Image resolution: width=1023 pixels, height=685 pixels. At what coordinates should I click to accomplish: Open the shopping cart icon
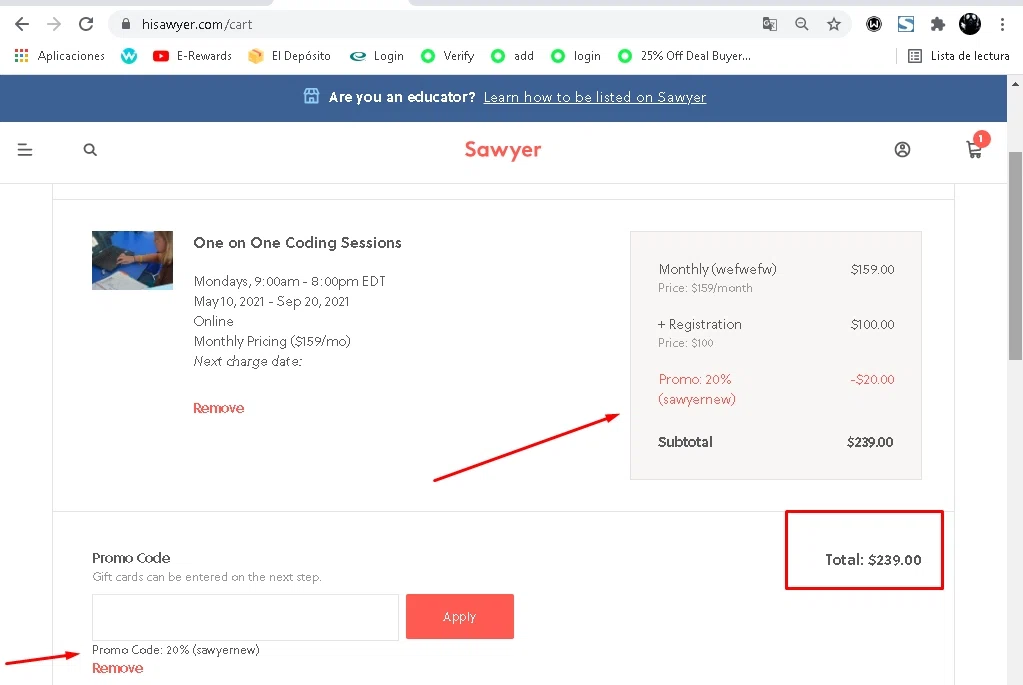975,150
